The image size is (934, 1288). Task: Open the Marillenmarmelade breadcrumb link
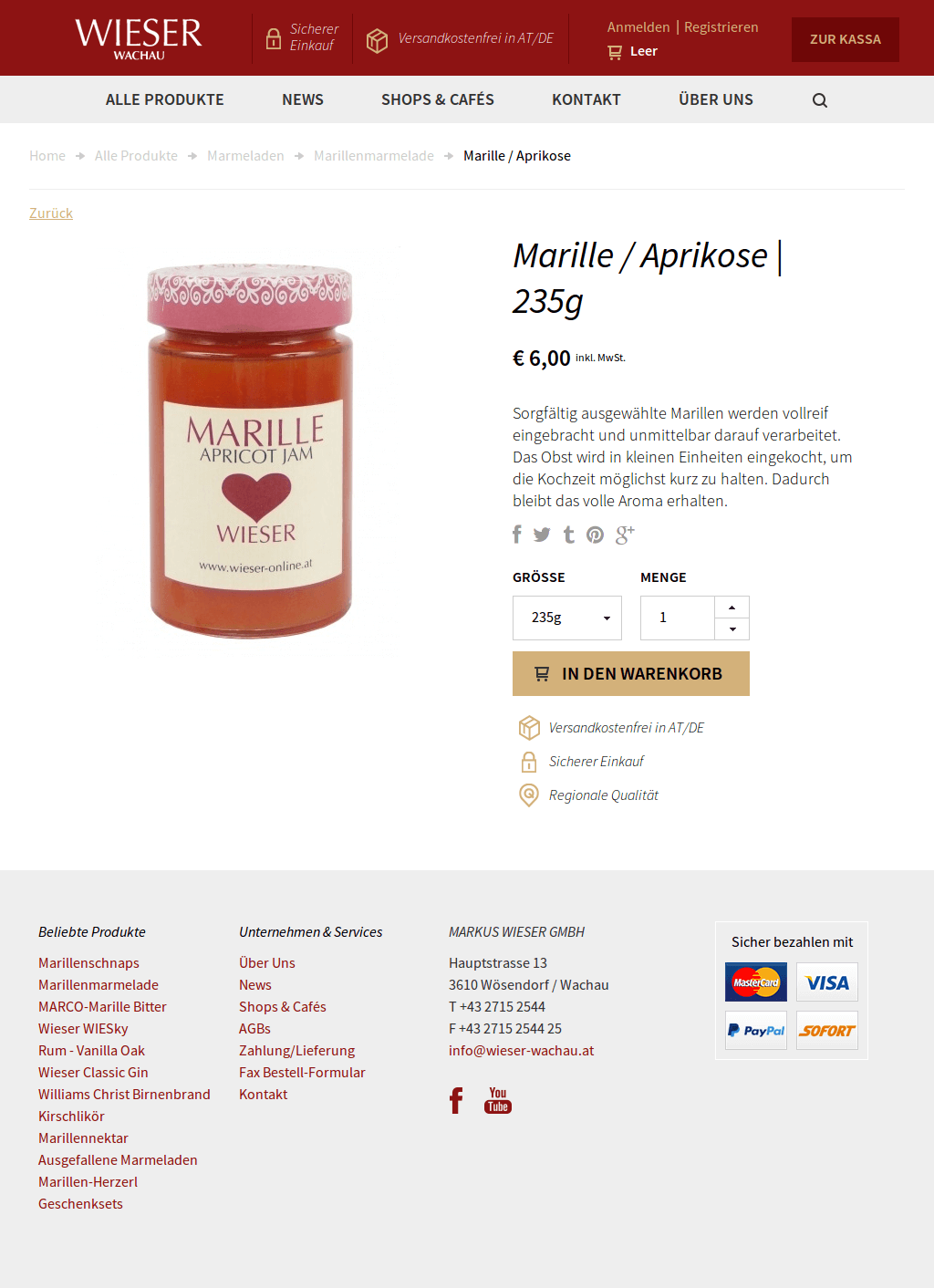point(374,156)
